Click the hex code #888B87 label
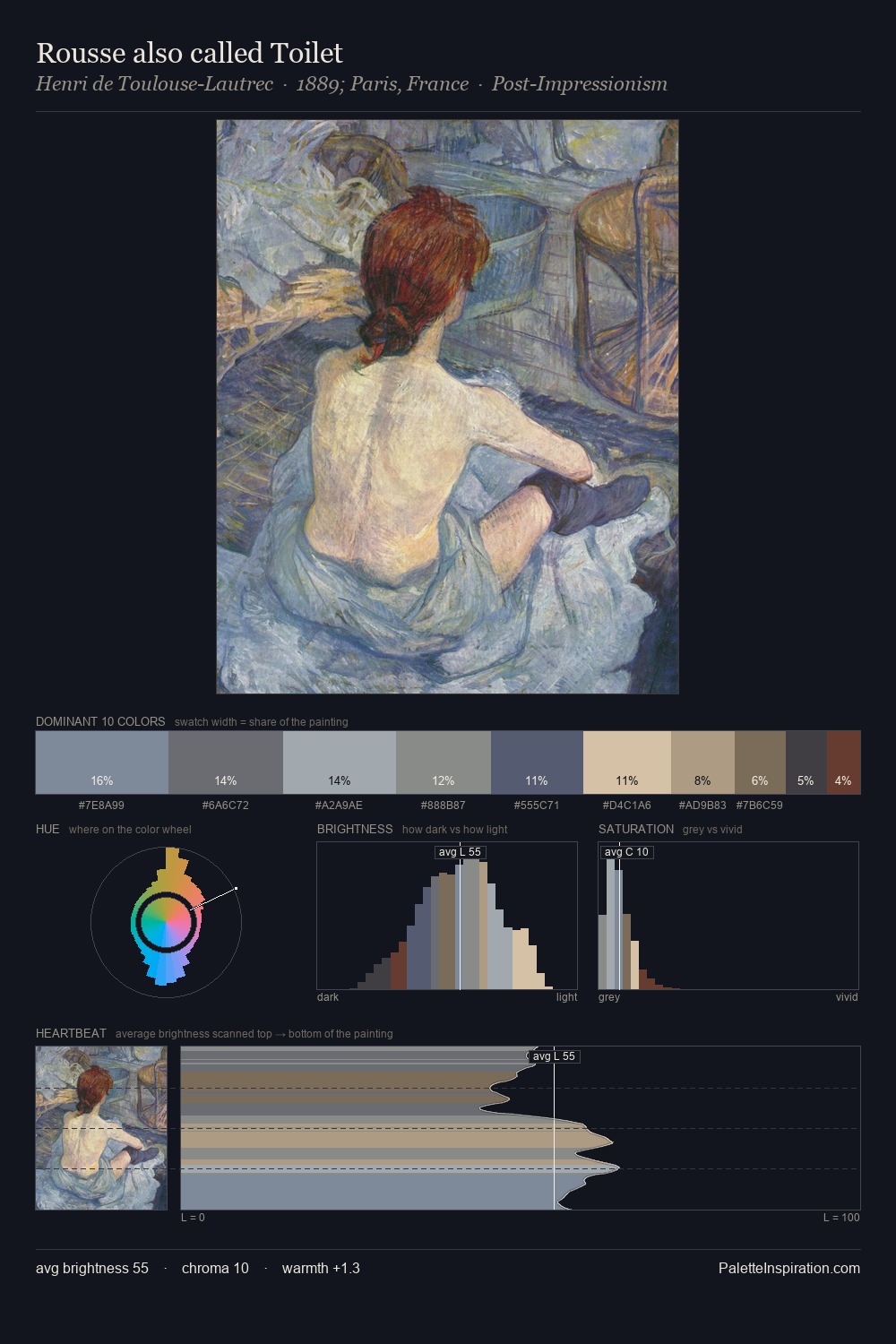This screenshot has height=1344, width=896. (x=444, y=805)
